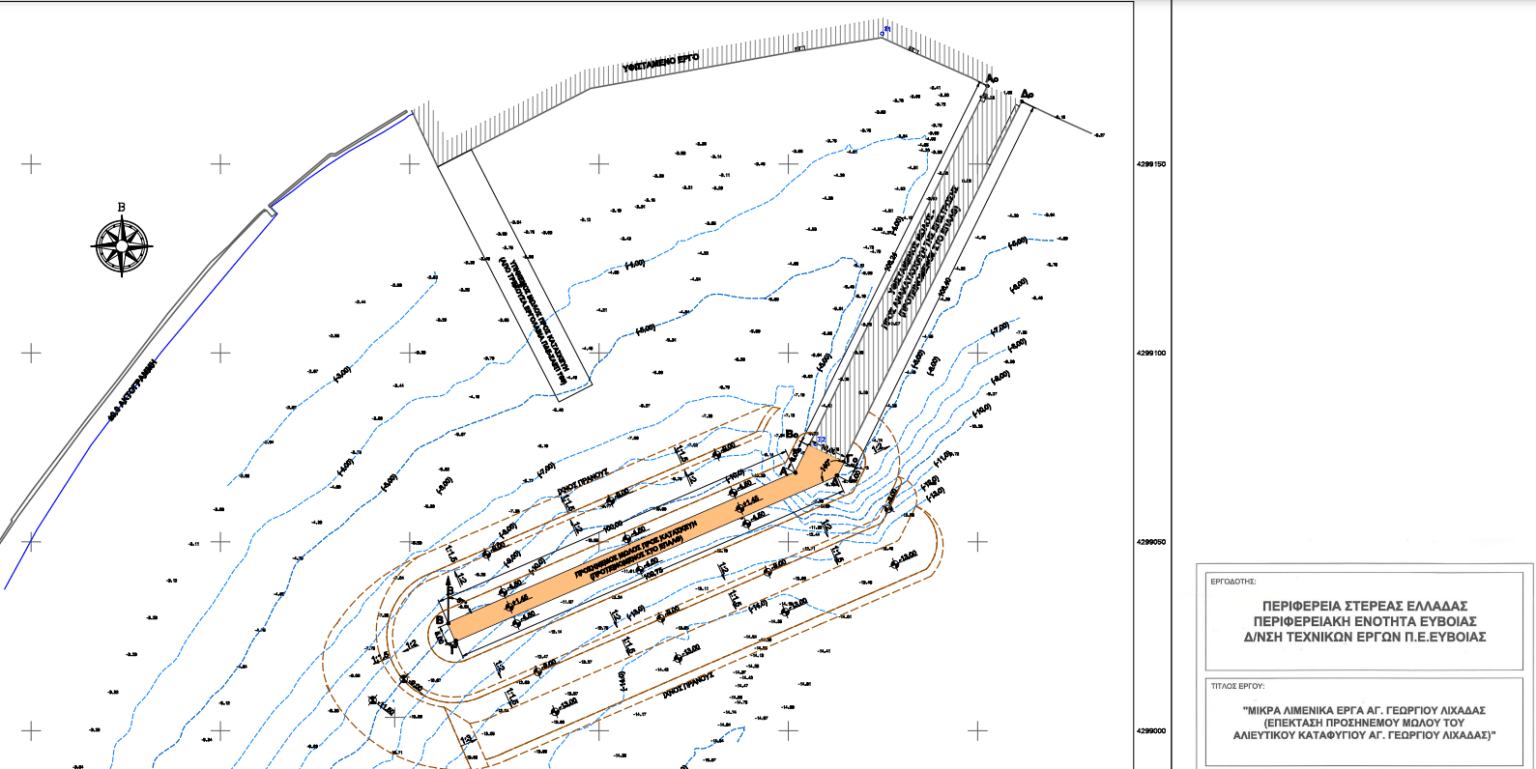Viewport: 1536px width, 769px height.
Task: Select the ΠΕΡΙΦΕΡΕΙΑ ΣΤΕΡΕΑΣ ΕΛΛΑΔΑΣ line
Action: [1363, 606]
